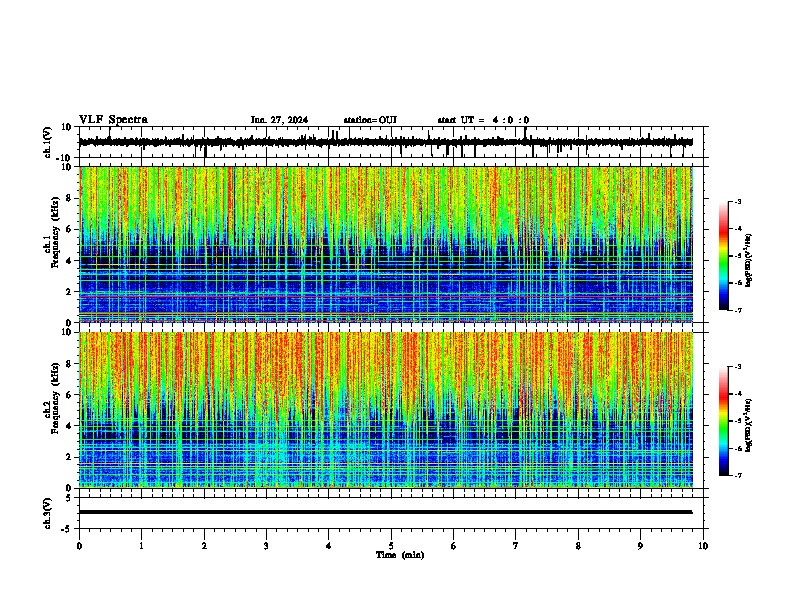Click the '1' tick on the time axis

(x=142, y=546)
